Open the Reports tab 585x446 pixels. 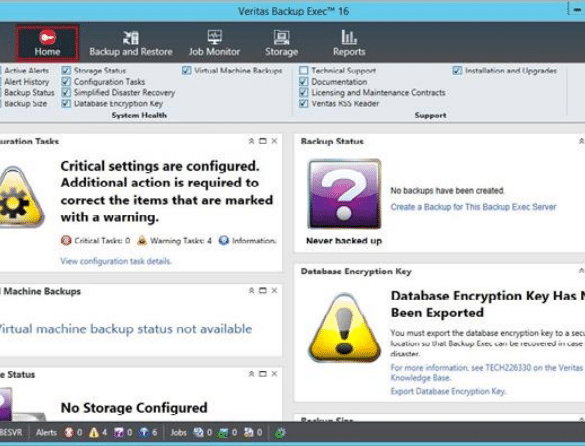coord(349,43)
